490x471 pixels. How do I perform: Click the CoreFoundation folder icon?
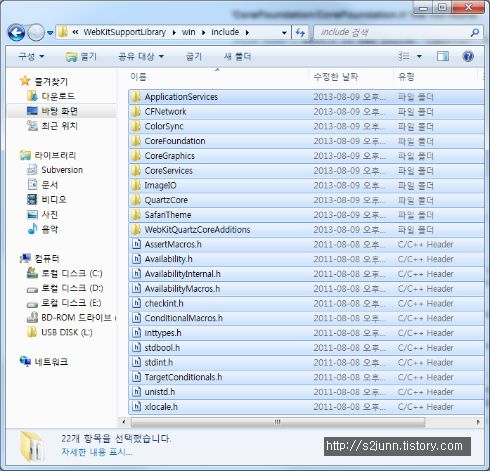(x=136, y=141)
